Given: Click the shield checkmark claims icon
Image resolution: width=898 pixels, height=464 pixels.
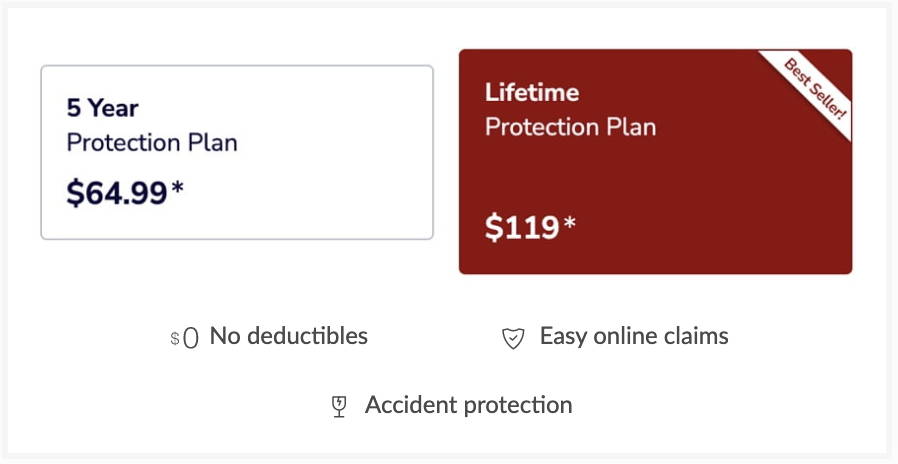Looking at the screenshot, I should (x=513, y=338).
